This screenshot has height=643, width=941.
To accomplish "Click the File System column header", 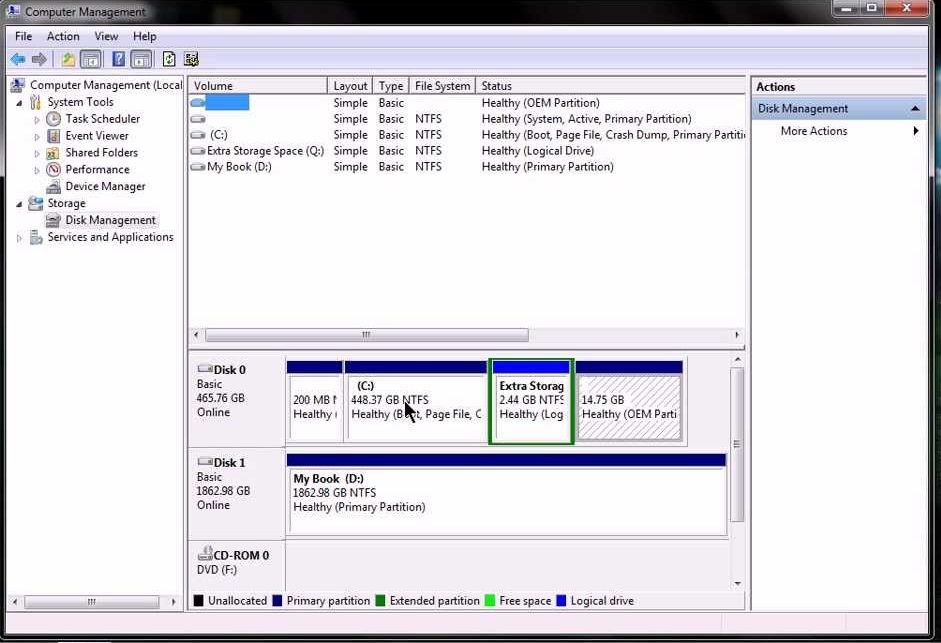I will click(442, 86).
